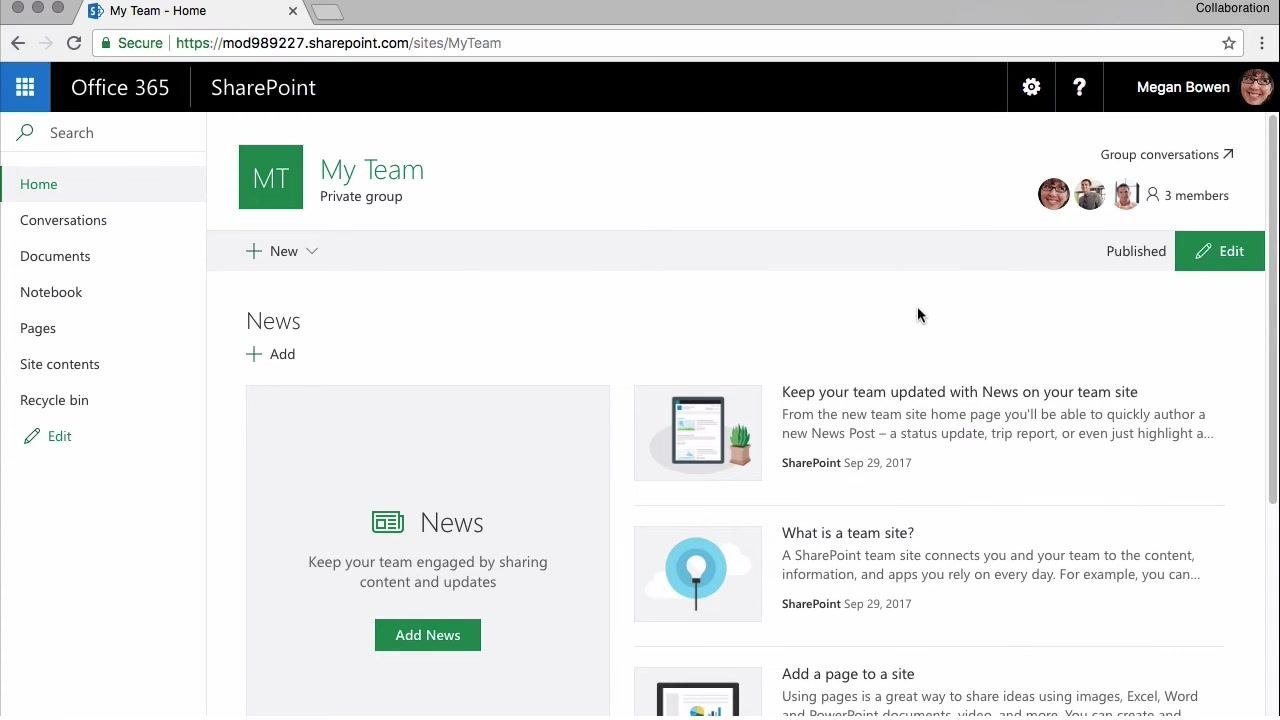Open the help question mark icon
The height and width of the screenshot is (720, 1280).
1079,87
